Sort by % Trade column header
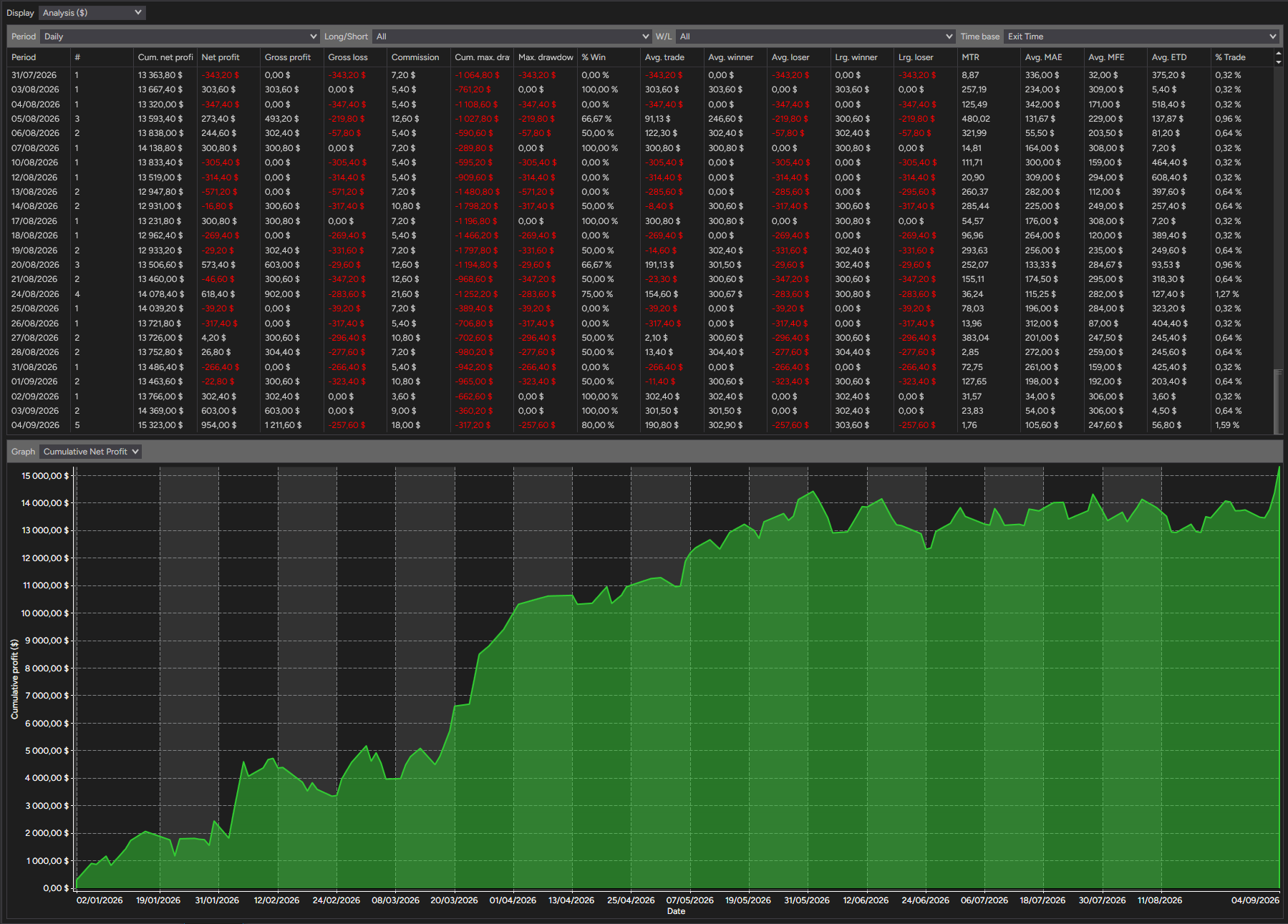The height and width of the screenshot is (924, 1288). (1242, 57)
